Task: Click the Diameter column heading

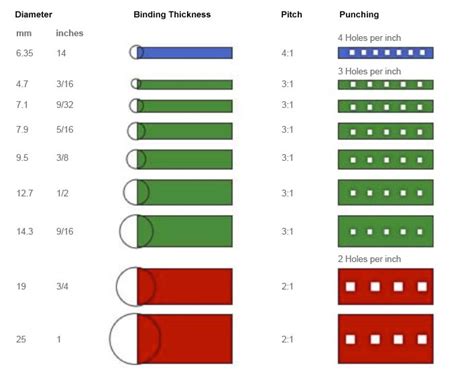Action: point(33,15)
